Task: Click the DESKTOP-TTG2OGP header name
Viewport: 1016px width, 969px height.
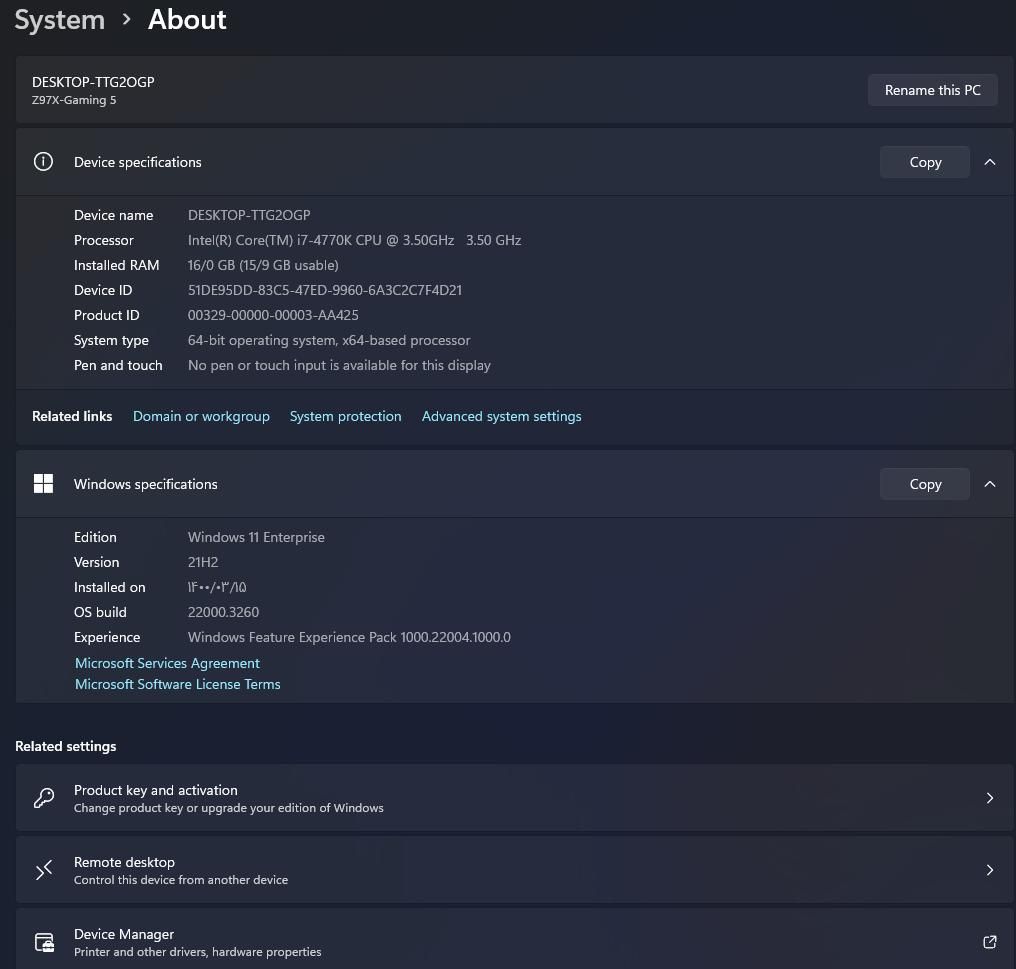Action: pos(93,82)
